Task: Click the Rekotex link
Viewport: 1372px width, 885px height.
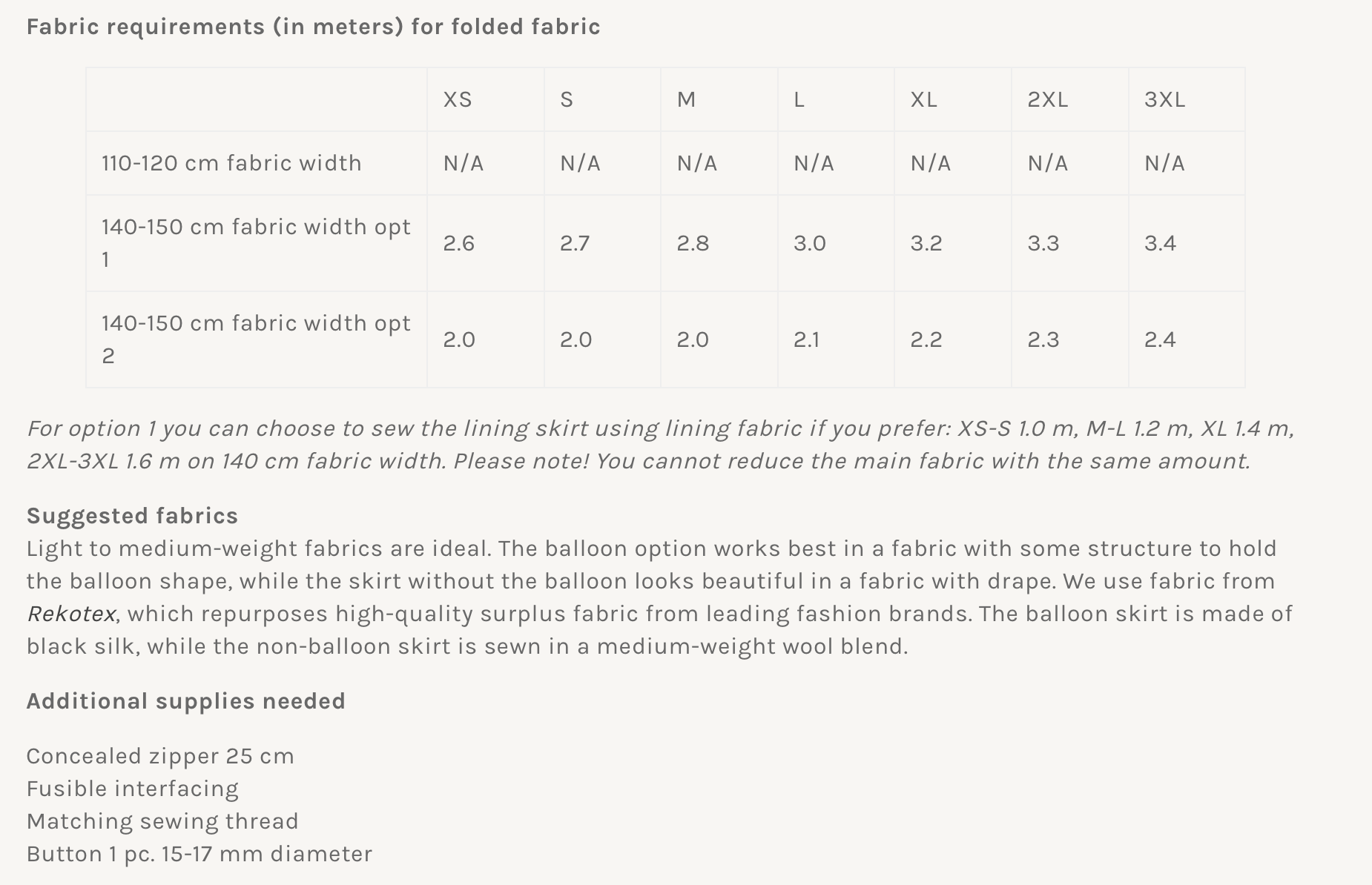Action: (71, 614)
